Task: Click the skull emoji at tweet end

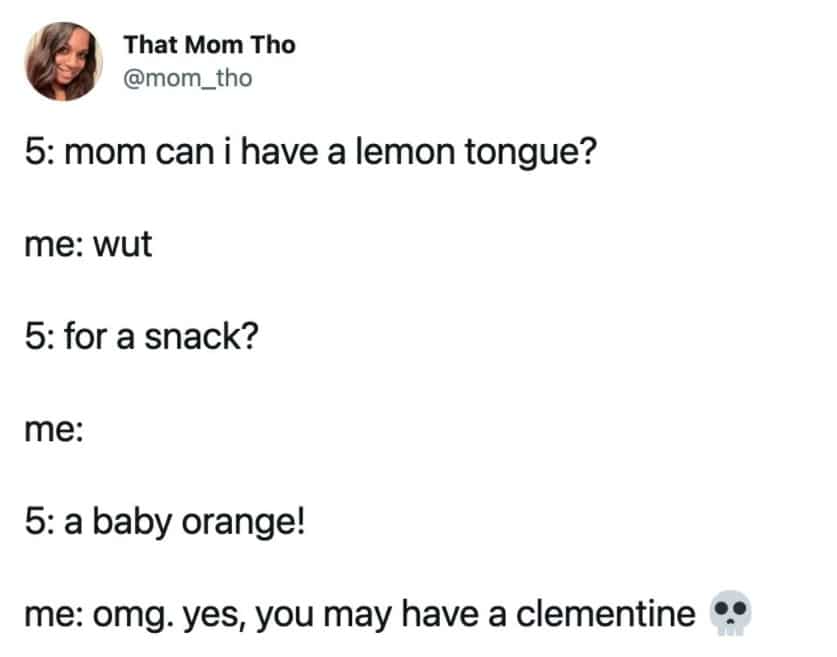Action: coord(730,613)
